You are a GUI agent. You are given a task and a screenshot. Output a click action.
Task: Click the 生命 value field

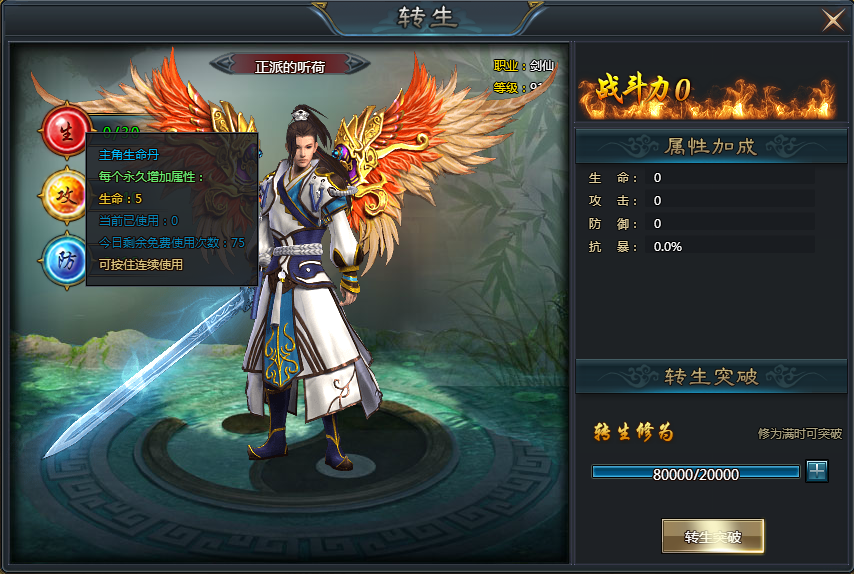tap(730, 177)
